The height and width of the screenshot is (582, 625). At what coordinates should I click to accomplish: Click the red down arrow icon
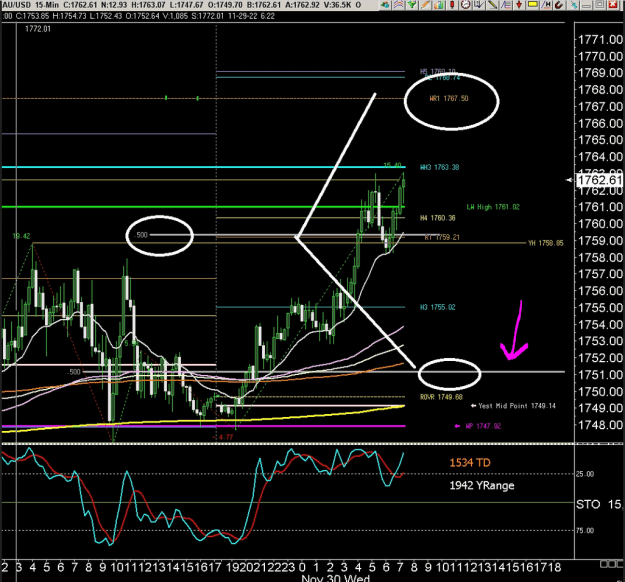click(x=519, y=5)
